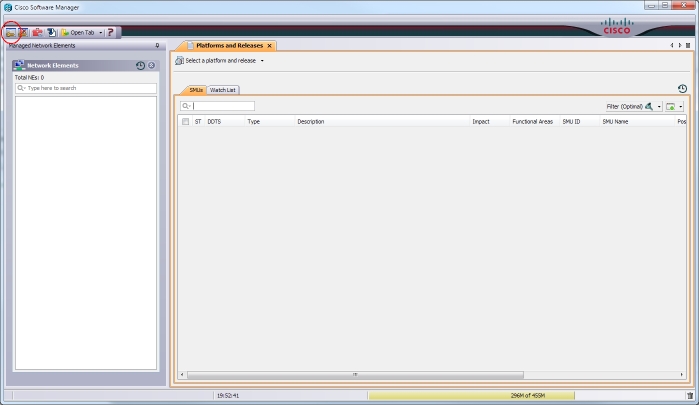Image resolution: width=699 pixels, height=405 pixels.
Task: Click the Total NEs: 0 label
Action: pos(29,78)
